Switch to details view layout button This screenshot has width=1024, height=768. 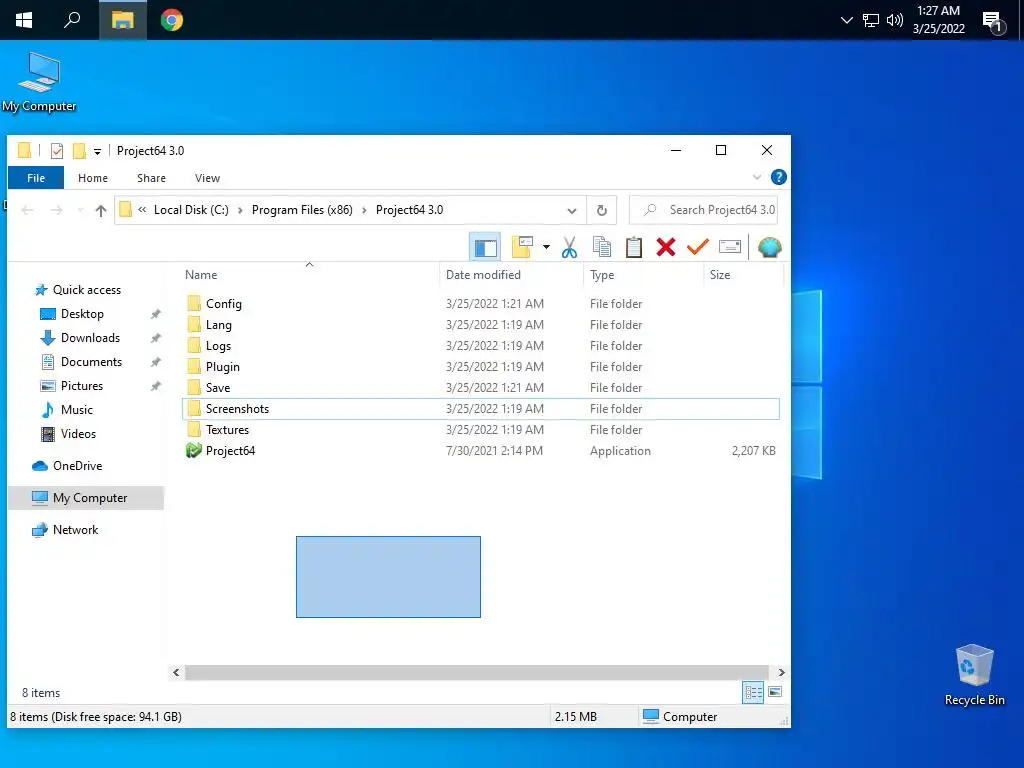click(753, 692)
